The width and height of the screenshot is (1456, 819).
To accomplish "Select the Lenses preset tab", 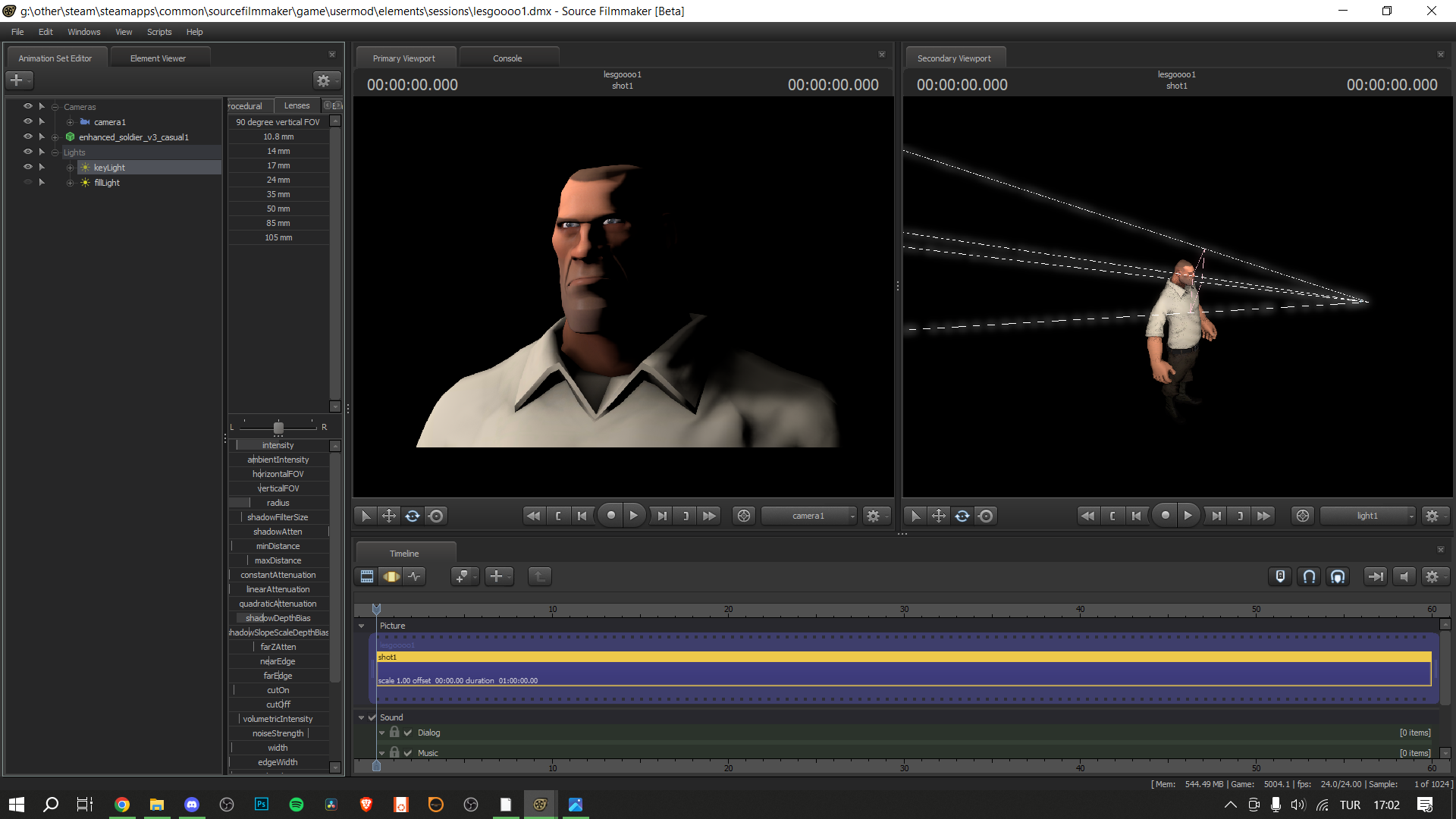I will point(297,106).
